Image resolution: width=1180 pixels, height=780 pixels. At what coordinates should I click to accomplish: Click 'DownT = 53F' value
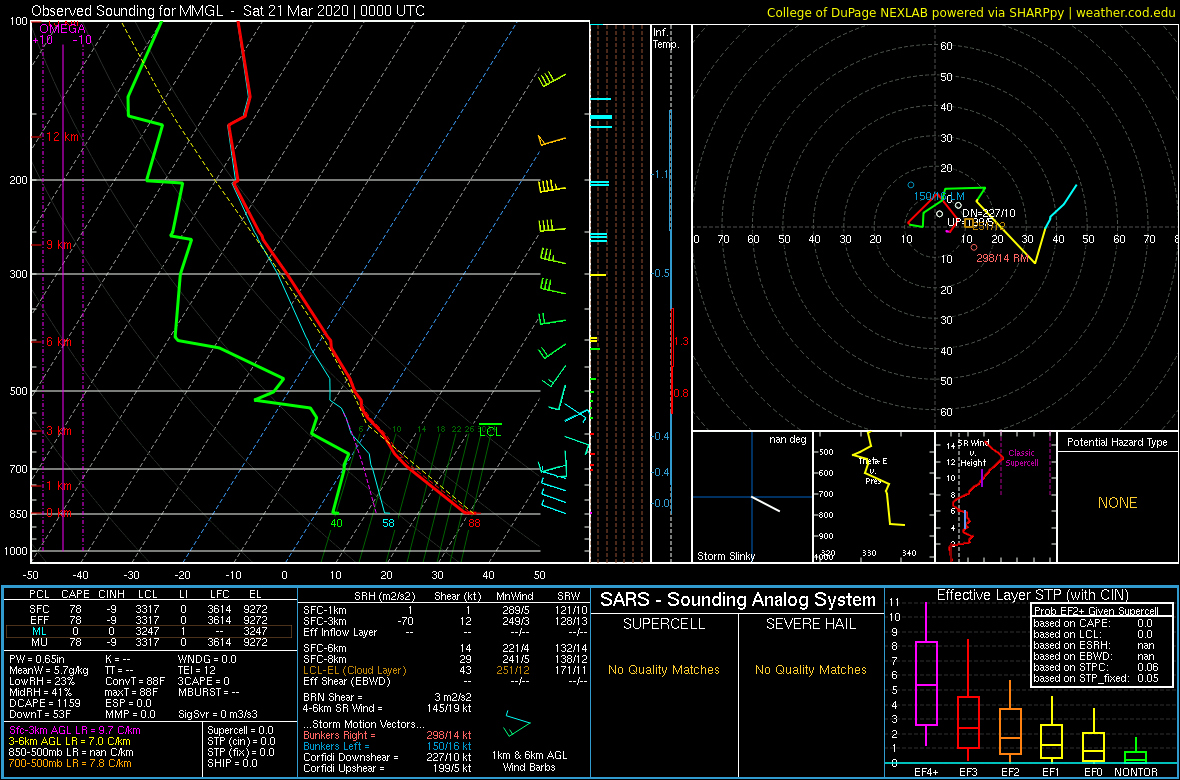pos(40,715)
